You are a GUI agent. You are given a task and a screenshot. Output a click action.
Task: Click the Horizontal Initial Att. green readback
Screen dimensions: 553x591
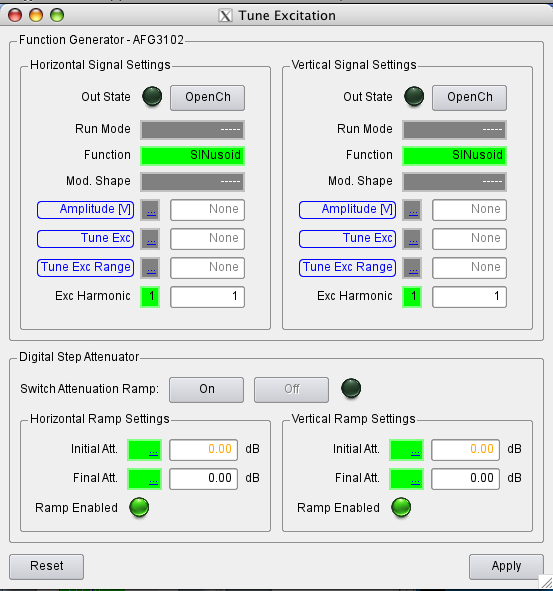coord(144,450)
